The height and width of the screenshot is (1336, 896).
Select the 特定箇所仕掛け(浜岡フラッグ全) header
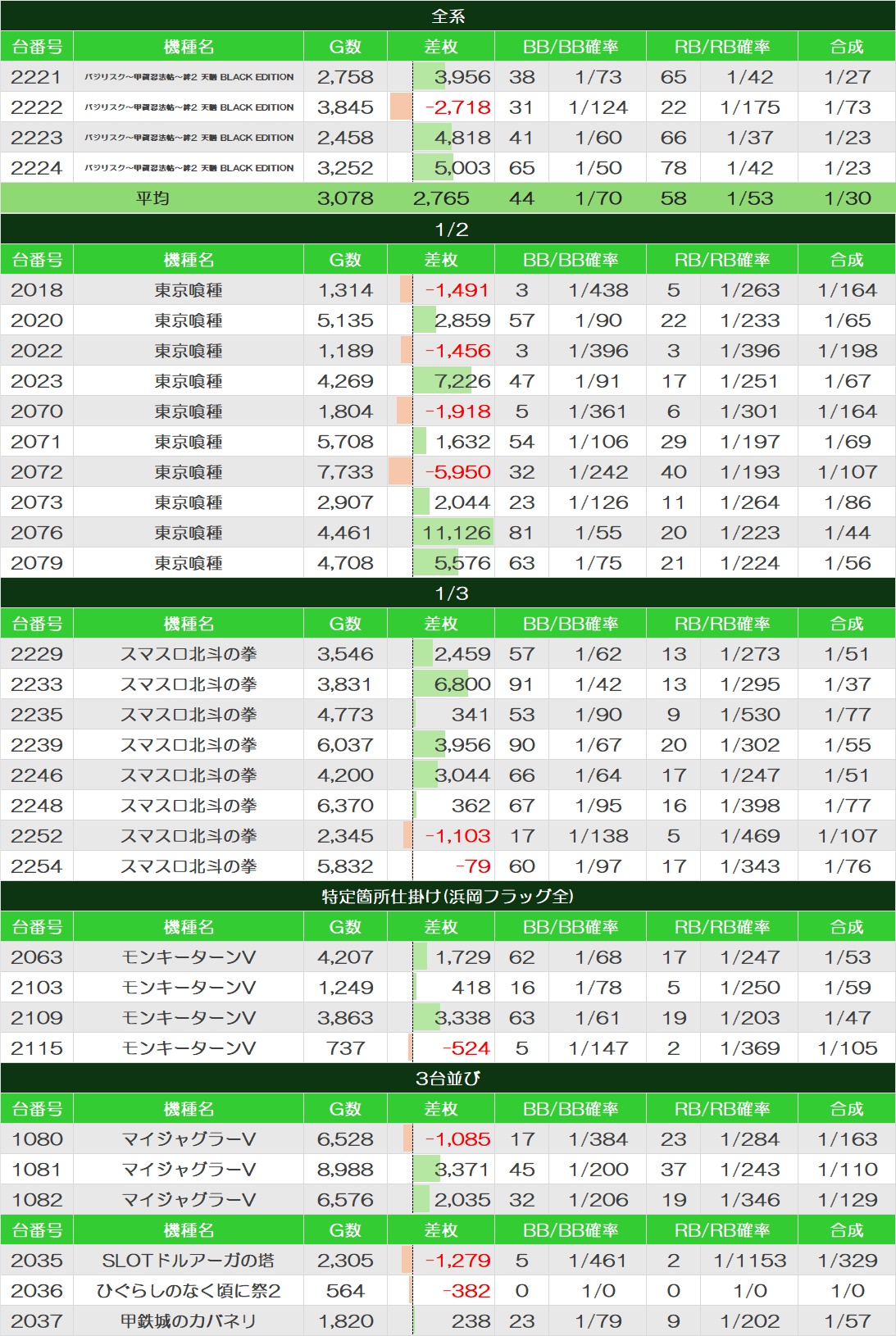point(448,896)
